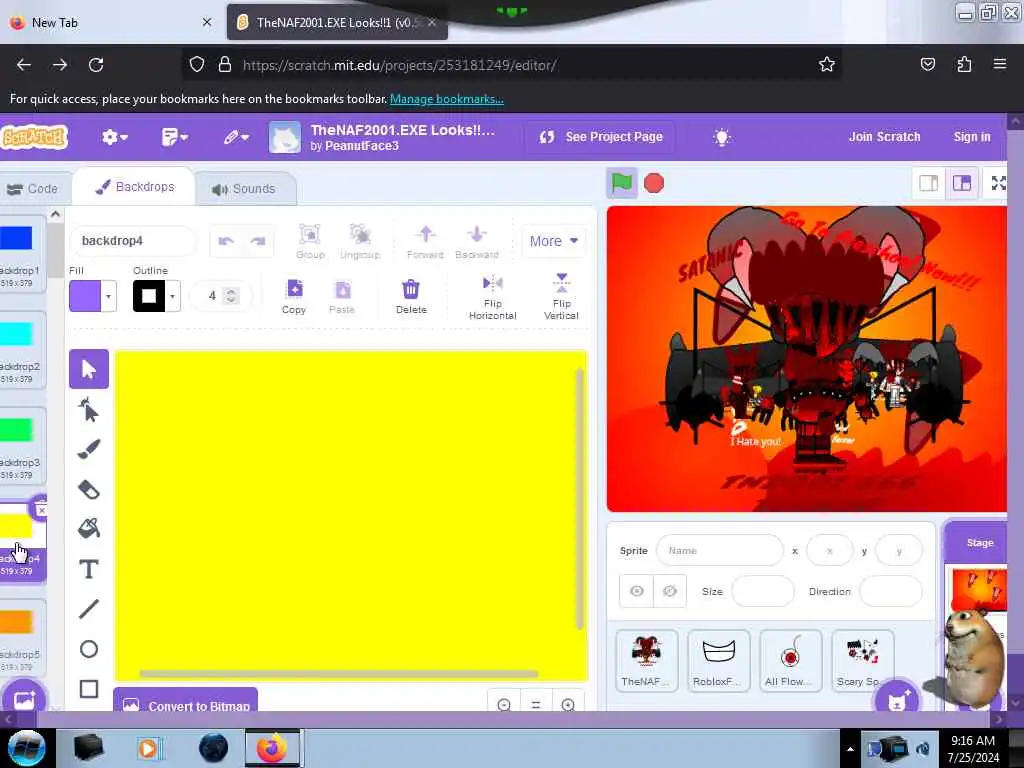Open Manage bookmarks link

[447, 99]
